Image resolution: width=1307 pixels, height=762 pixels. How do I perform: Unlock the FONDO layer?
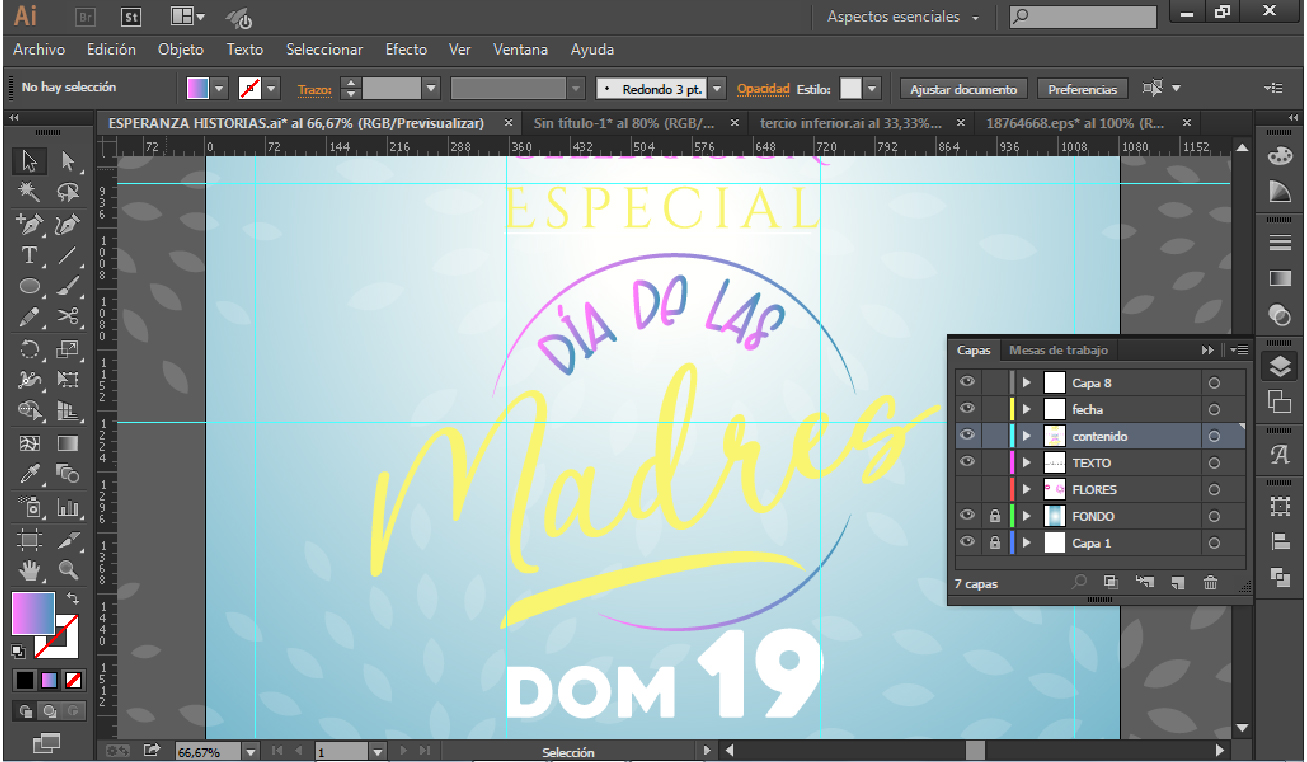(994, 516)
